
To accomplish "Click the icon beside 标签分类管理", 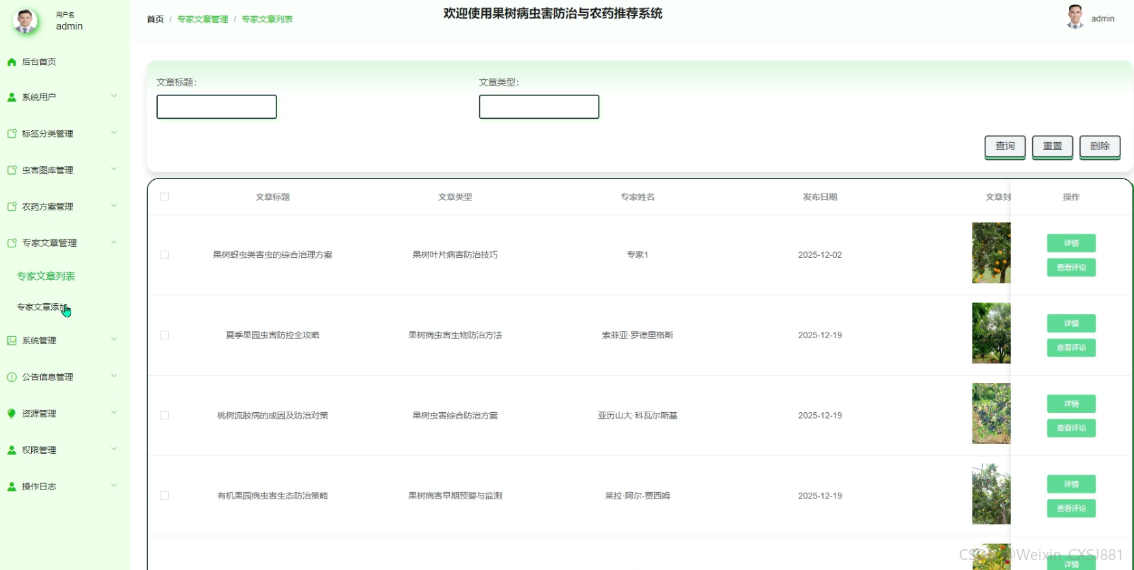I will 12,134.
